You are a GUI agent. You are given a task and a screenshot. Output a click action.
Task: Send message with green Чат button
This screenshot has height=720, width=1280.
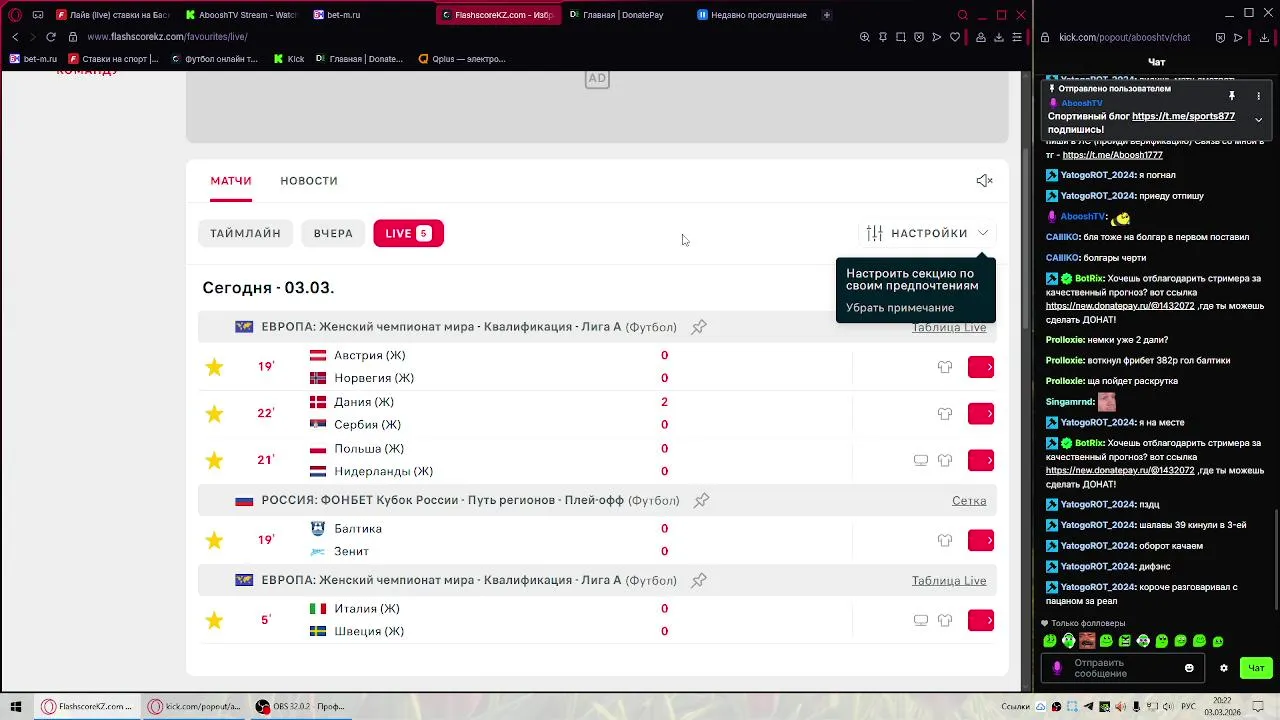pos(1256,668)
